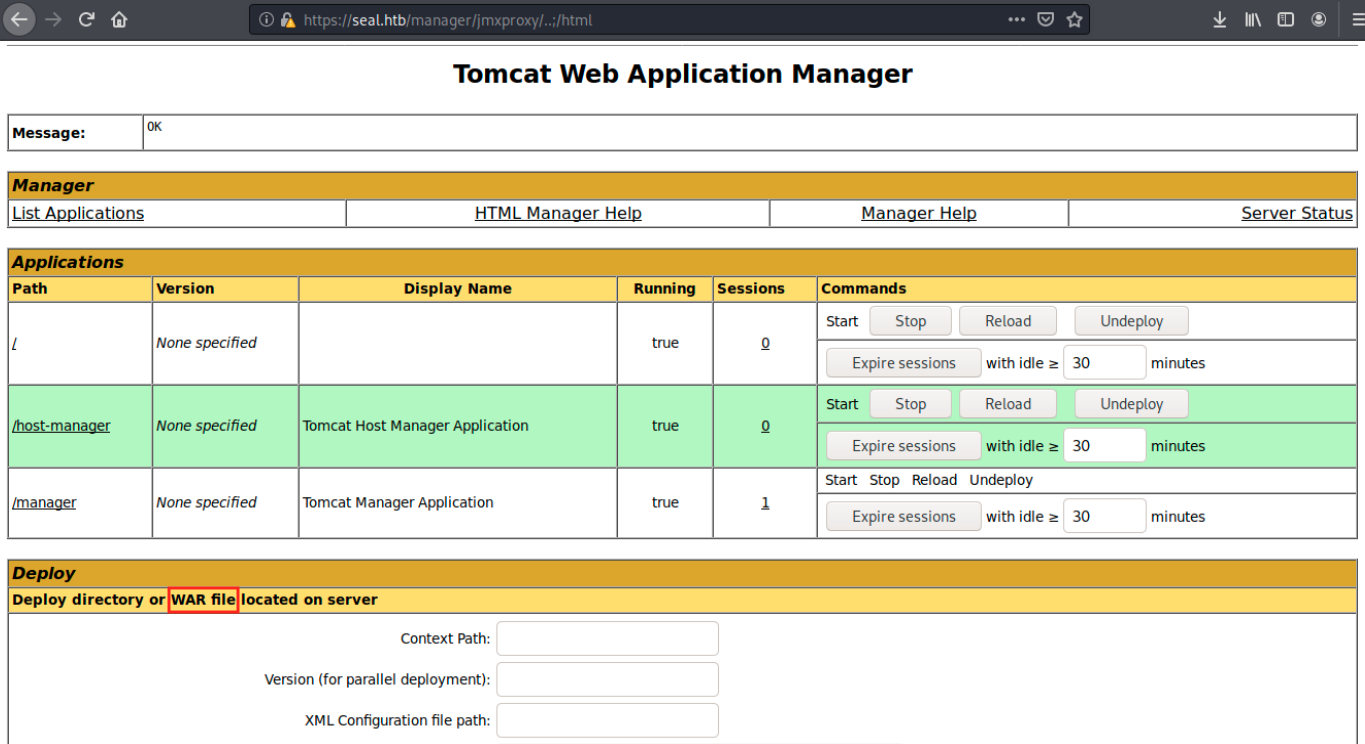Stop the root / application
1365x744 pixels.
(910, 321)
